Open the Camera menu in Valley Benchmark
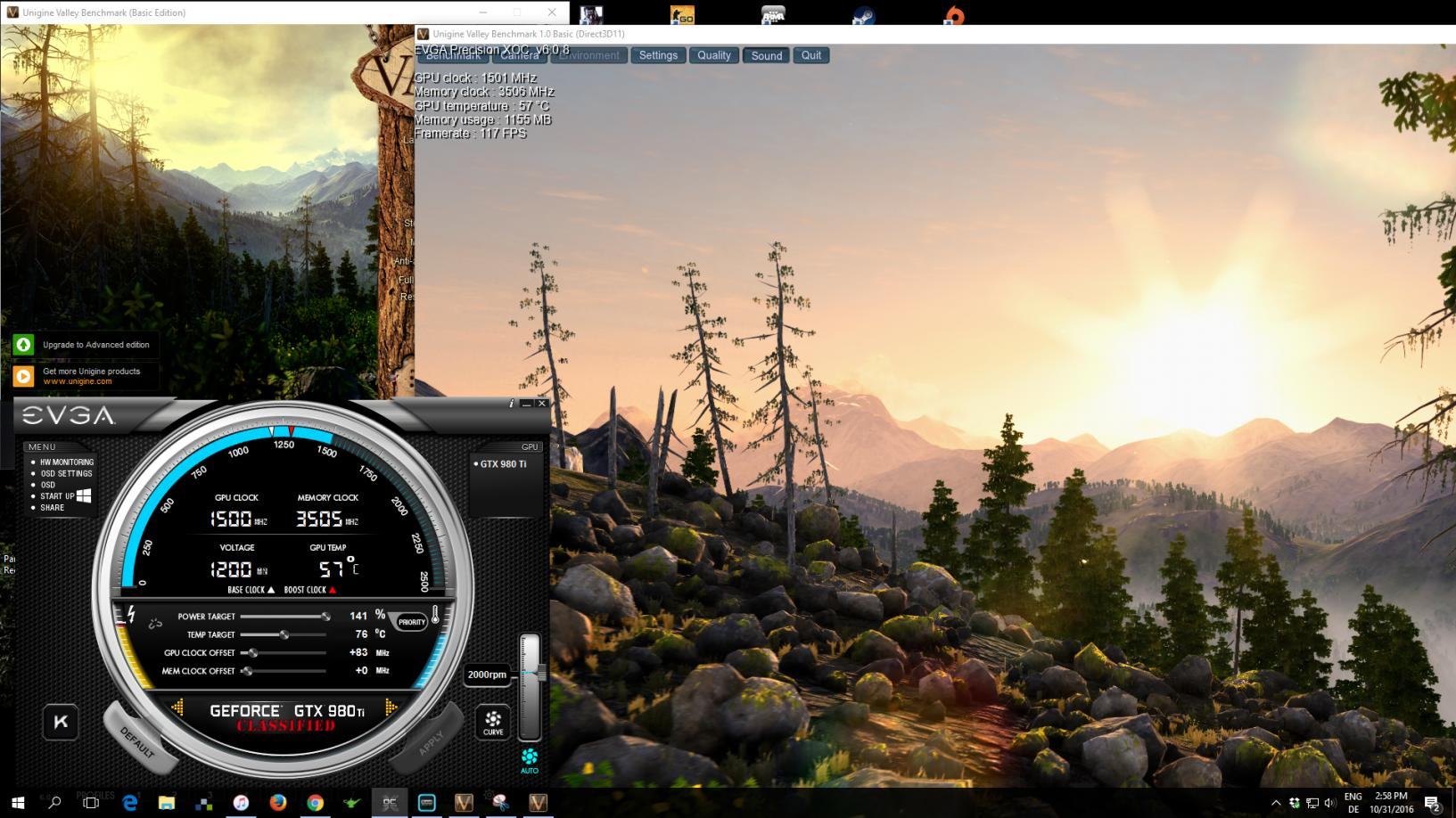This screenshot has height=818, width=1456. pyautogui.click(x=520, y=55)
